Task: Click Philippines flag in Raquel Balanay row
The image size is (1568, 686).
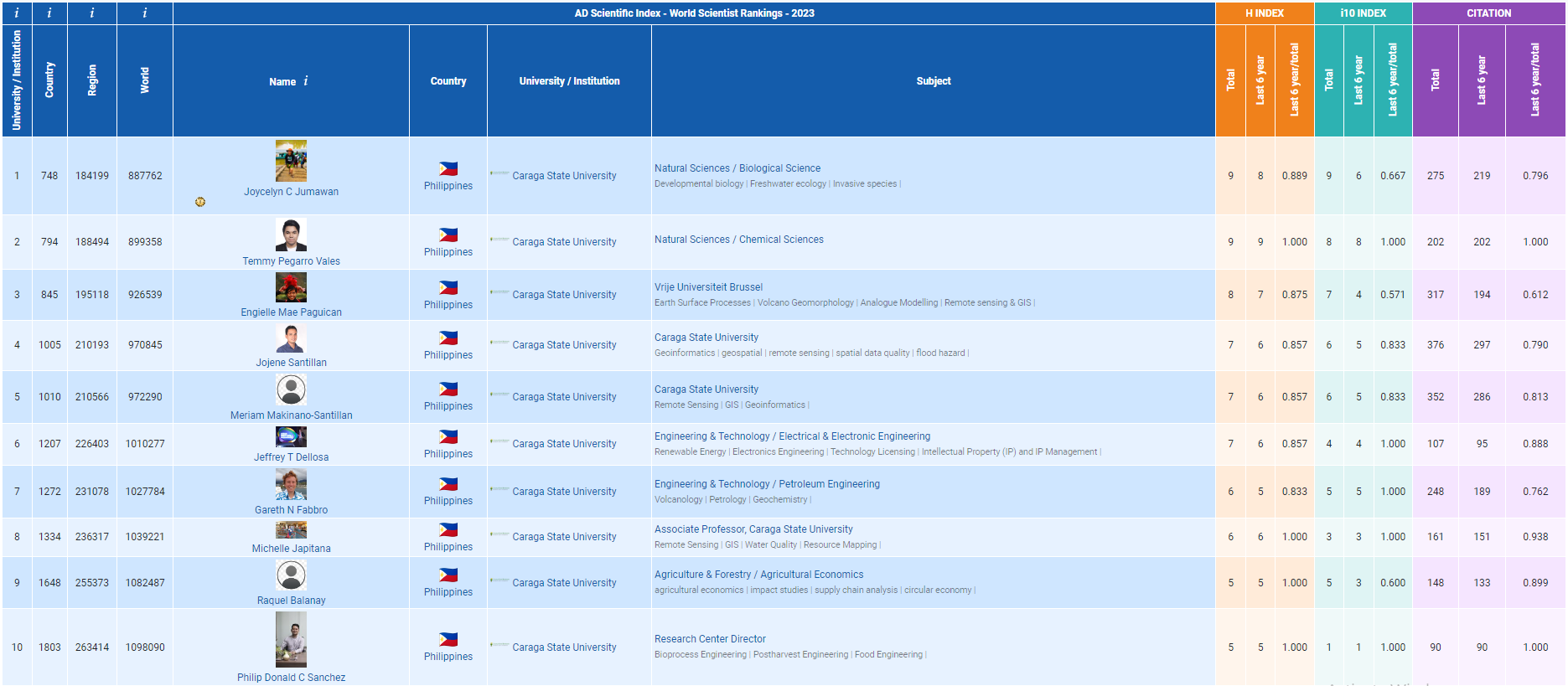Action: 448,575
